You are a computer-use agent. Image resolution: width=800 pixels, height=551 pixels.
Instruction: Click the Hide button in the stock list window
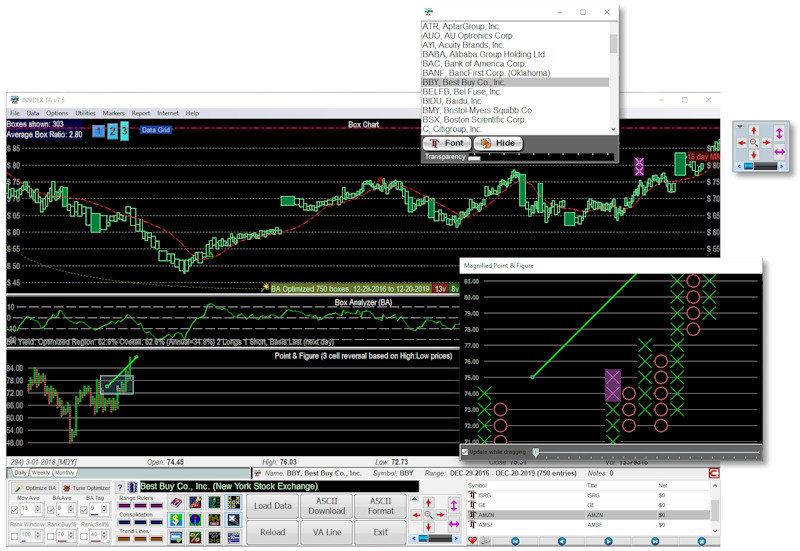click(498, 143)
